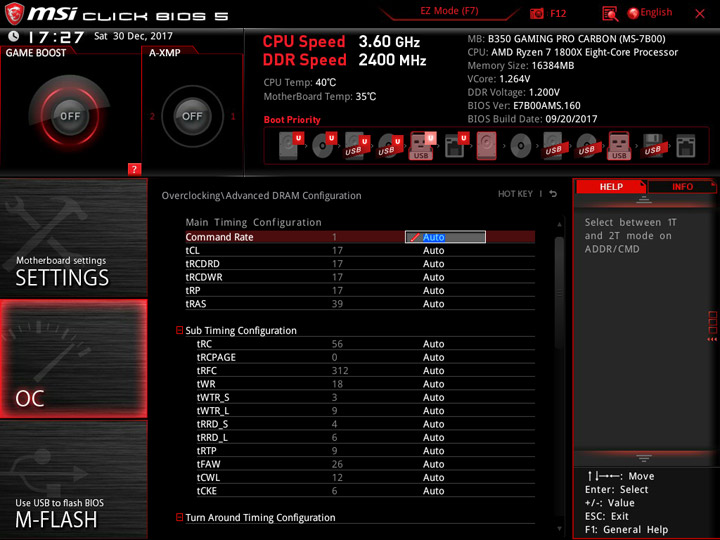This screenshot has height=540, width=720.
Task: Toggle the GAME BOOST knob
Action: (x=70, y=116)
